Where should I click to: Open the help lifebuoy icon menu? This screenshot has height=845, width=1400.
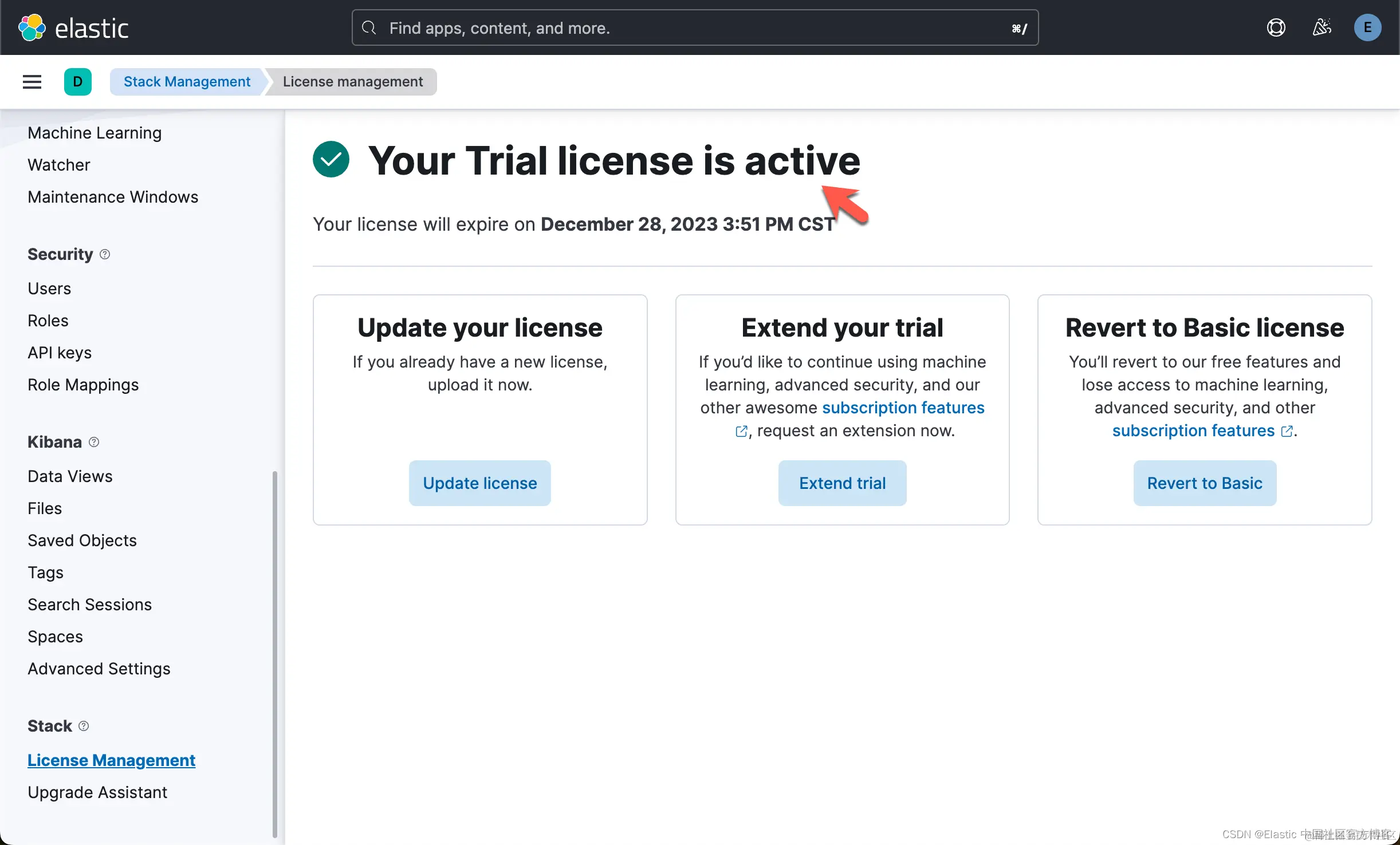click(1276, 27)
